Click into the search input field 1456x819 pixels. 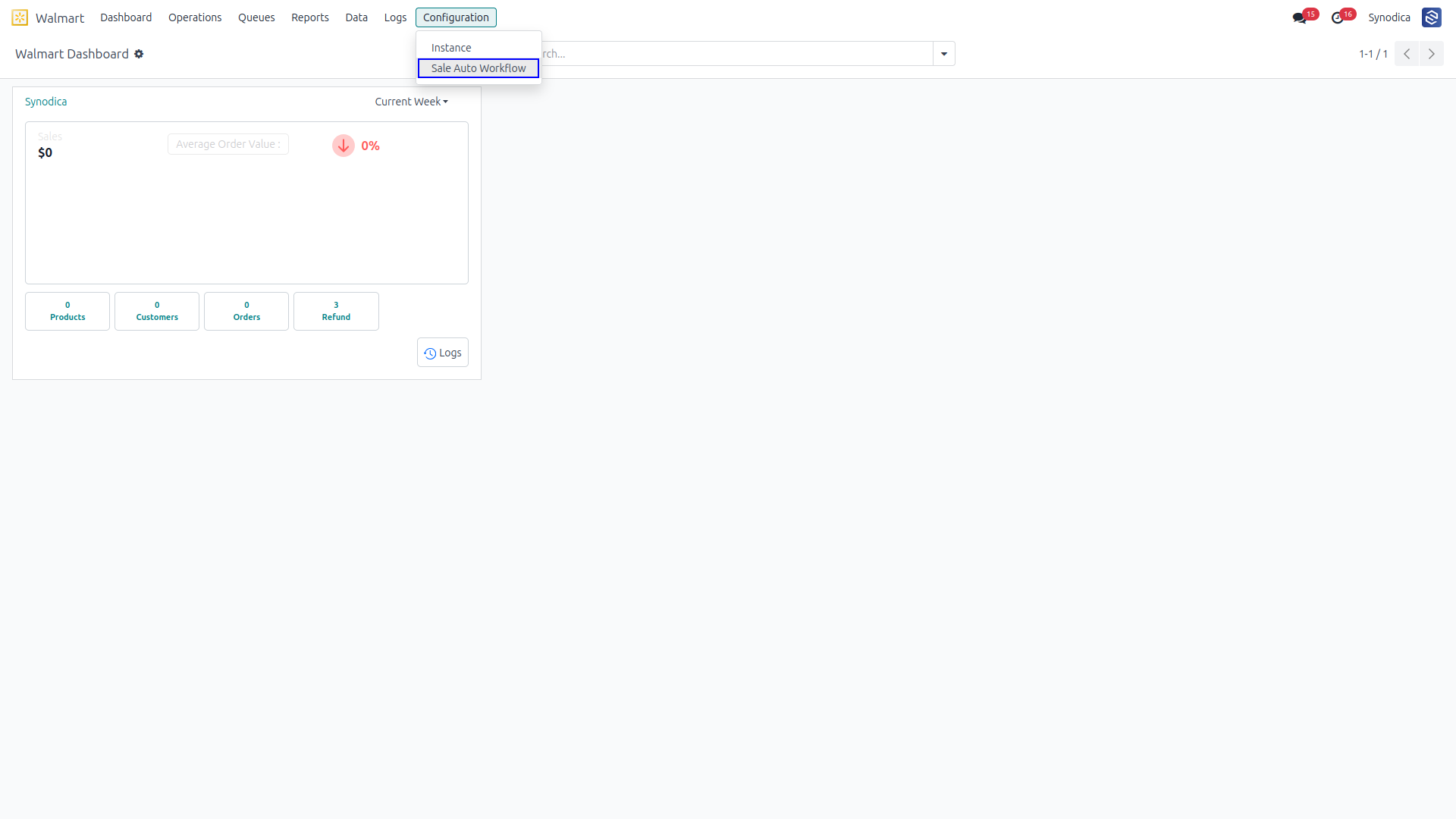tap(736, 54)
